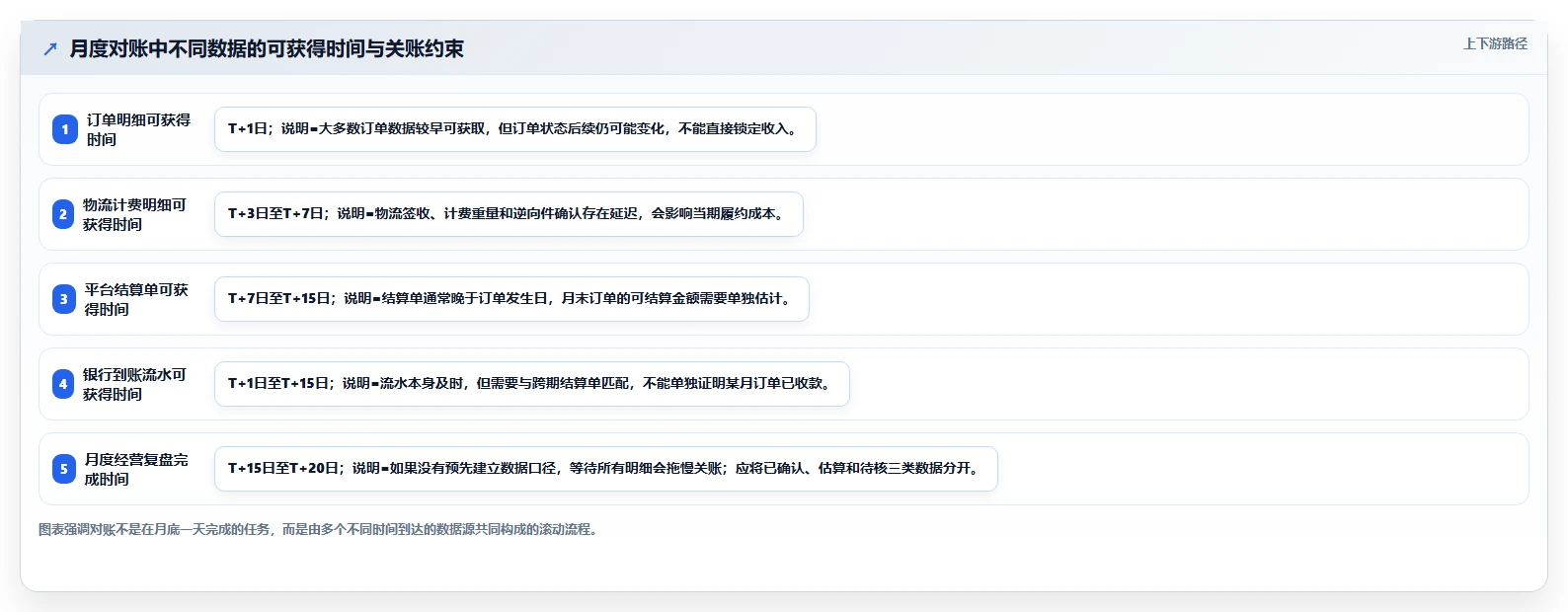This screenshot has height=612, width=1568.
Task: Click the T+1日 order detail description box
Action: pyautogui.click(x=515, y=129)
